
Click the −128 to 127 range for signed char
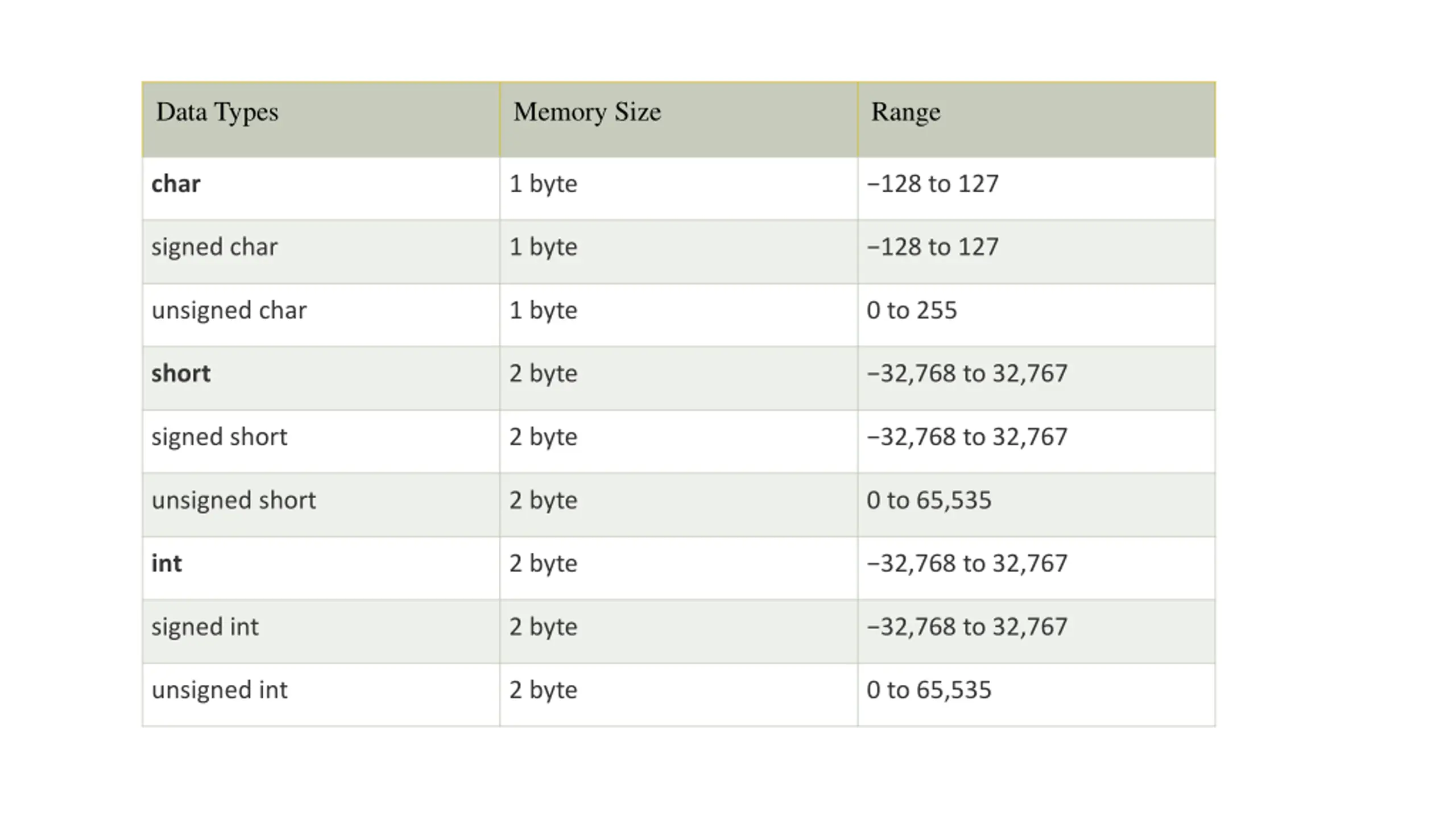pos(1036,251)
